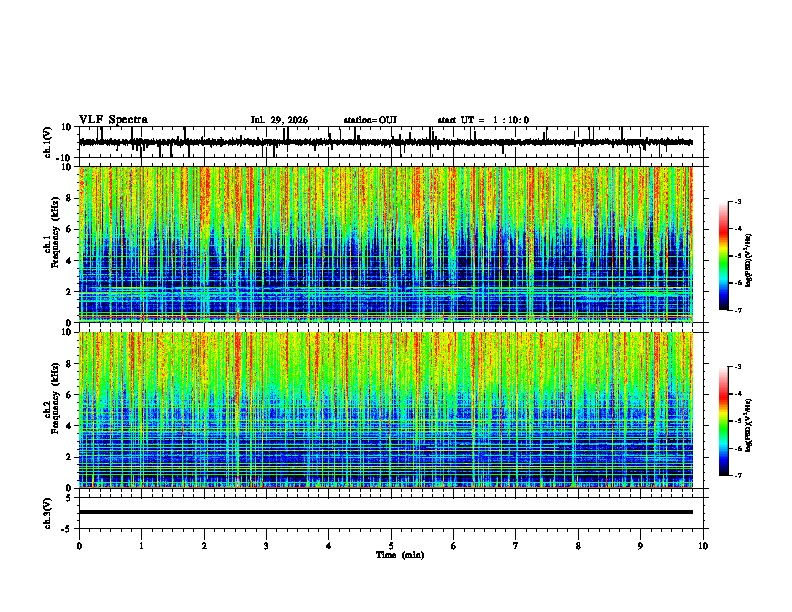Click the lower colorbar next to ch.2 spectrogram

(724, 421)
